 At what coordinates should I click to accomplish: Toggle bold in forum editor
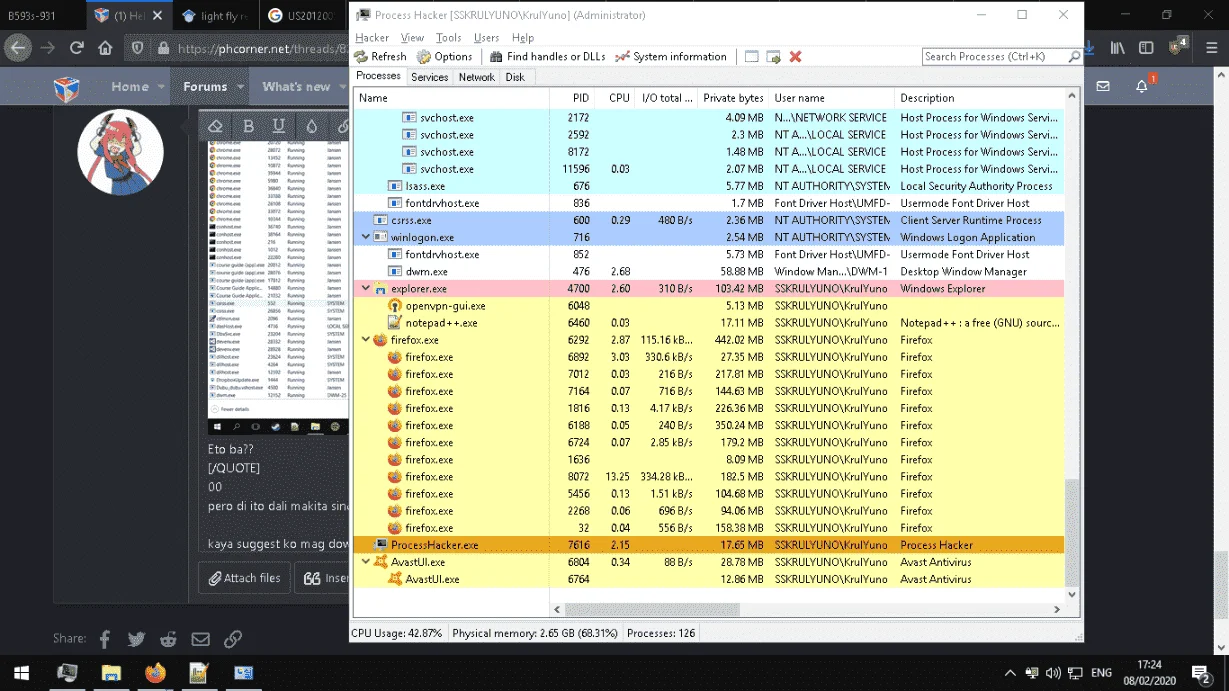(248, 126)
